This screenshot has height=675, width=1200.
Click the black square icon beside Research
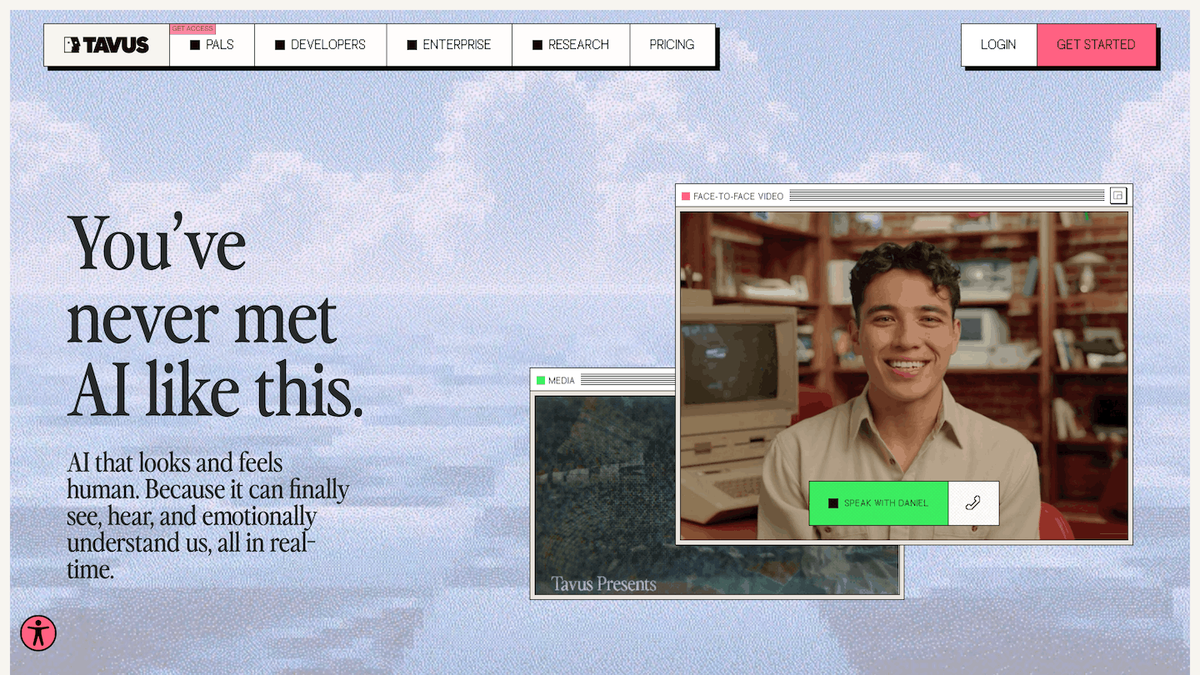537,45
